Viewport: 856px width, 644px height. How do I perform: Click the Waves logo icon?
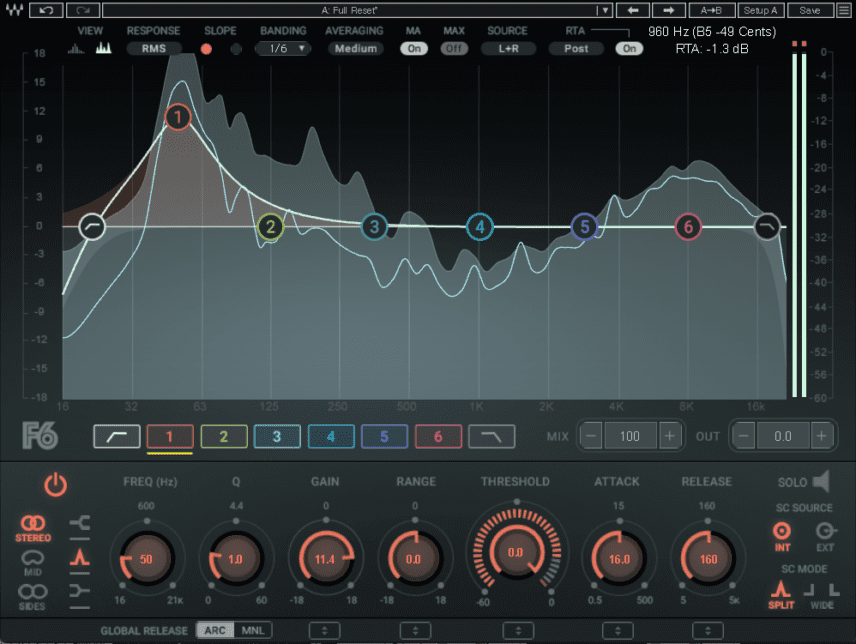tap(14, 10)
